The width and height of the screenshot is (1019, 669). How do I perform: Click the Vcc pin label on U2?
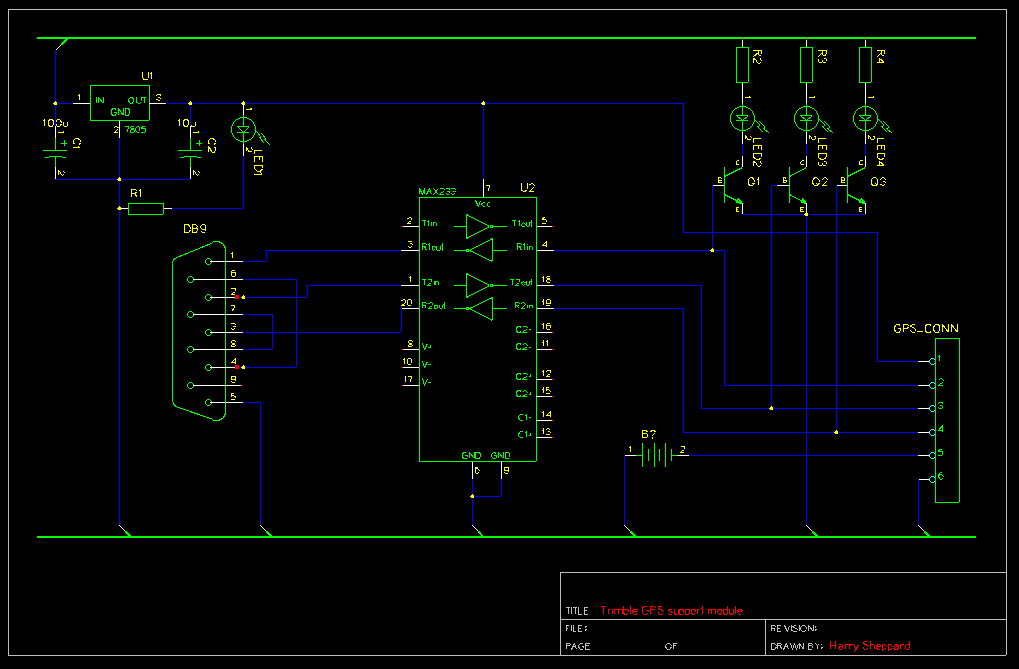(x=483, y=204)
